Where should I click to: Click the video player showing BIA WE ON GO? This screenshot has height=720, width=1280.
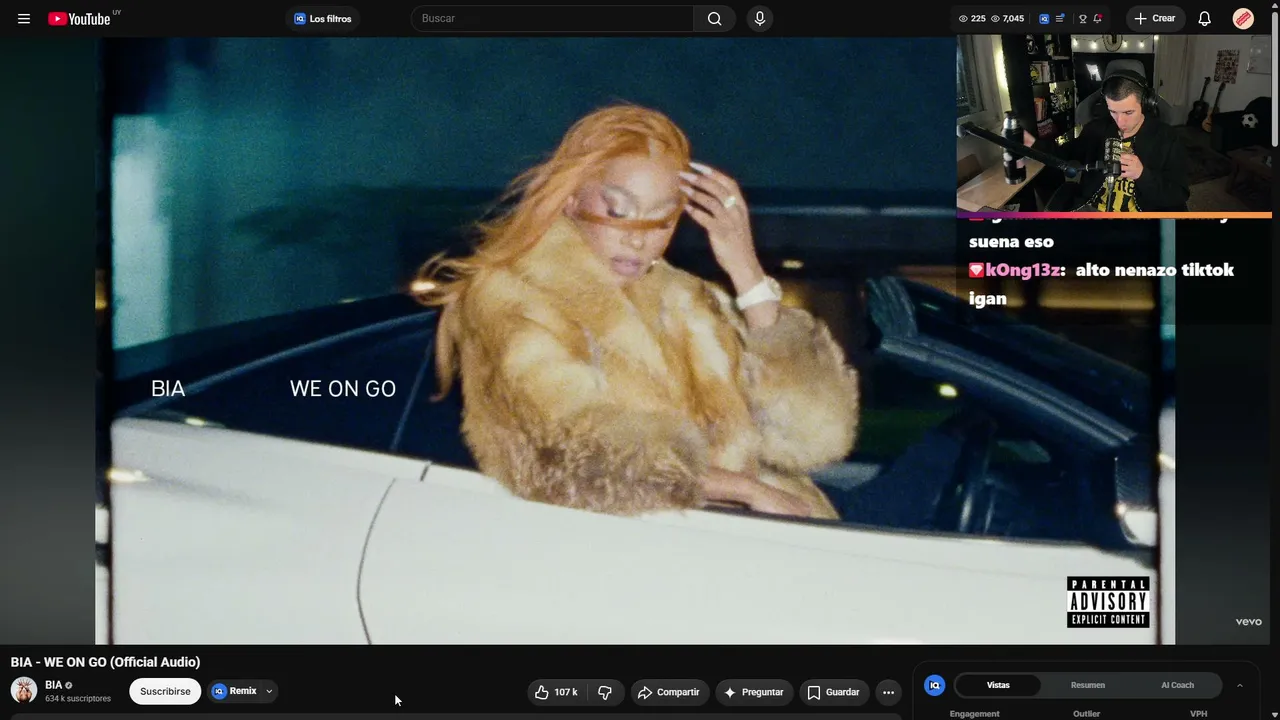coord(635,341)
